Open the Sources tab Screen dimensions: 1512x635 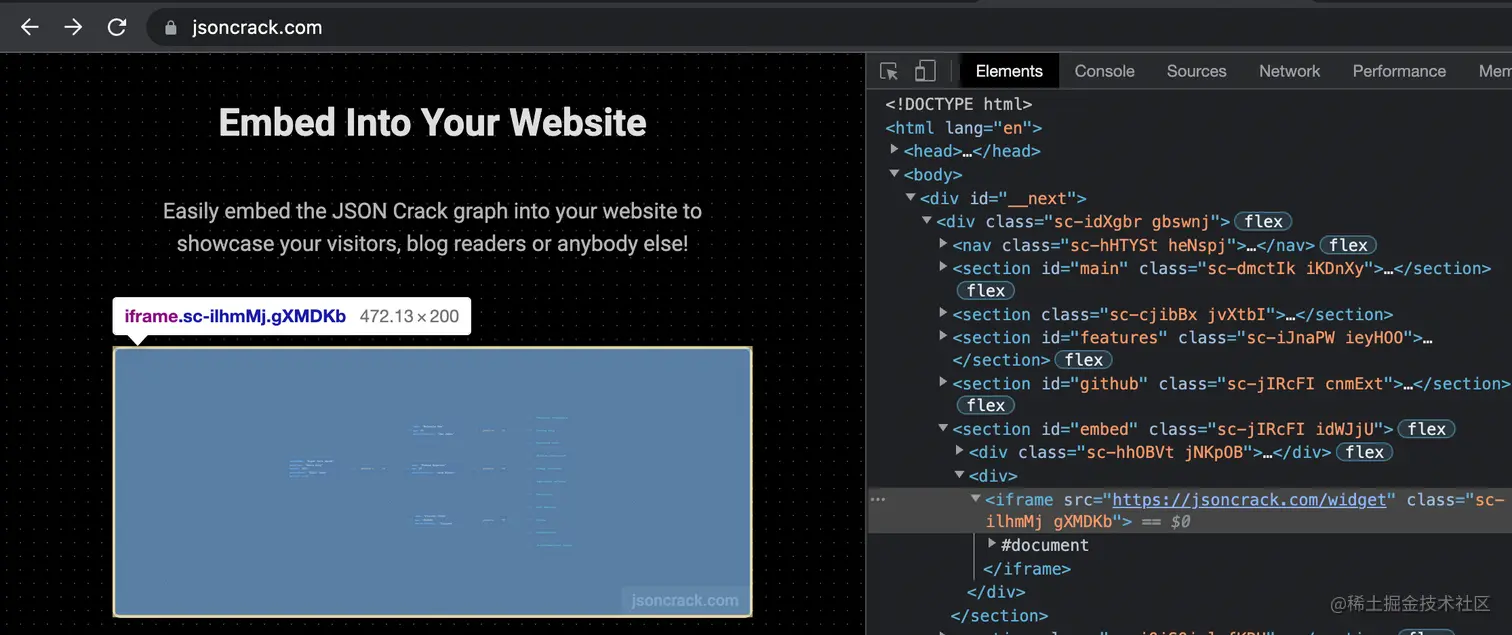1196,71
